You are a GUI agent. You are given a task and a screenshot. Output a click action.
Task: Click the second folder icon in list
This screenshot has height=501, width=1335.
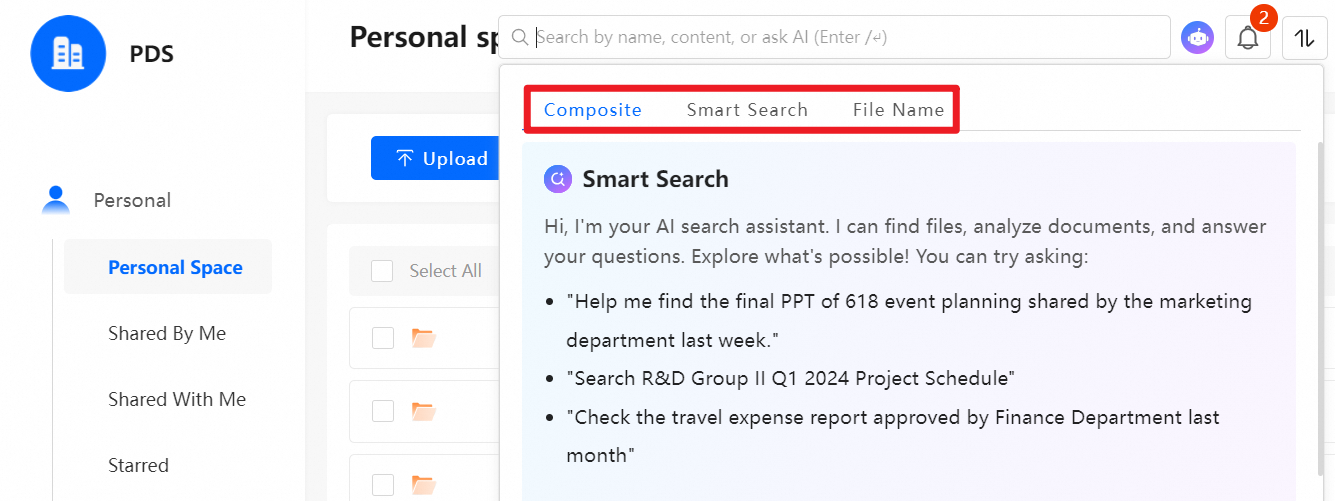[424, 411]
